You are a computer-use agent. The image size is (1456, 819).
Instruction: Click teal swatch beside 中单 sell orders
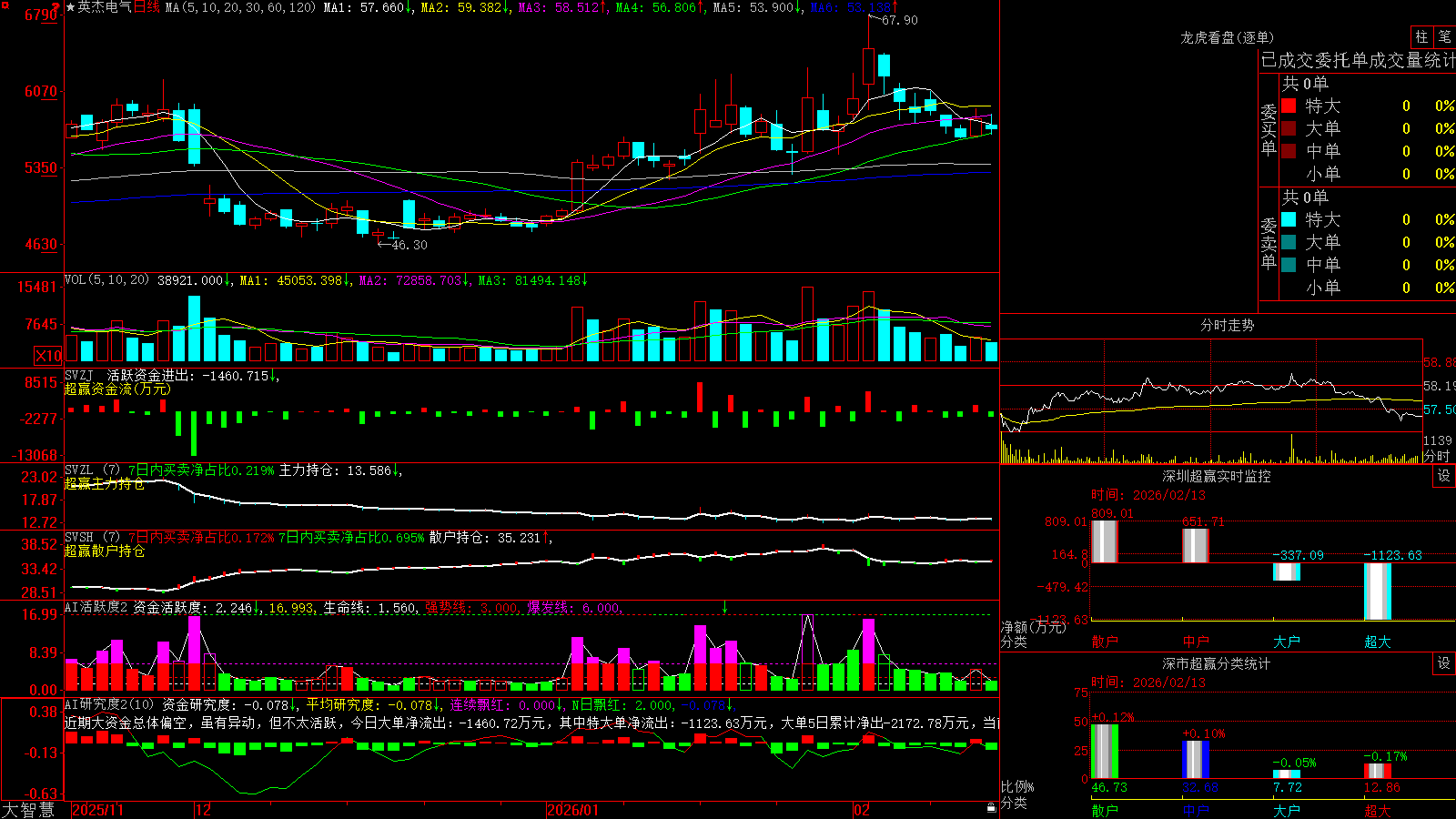pos(1289,265)
